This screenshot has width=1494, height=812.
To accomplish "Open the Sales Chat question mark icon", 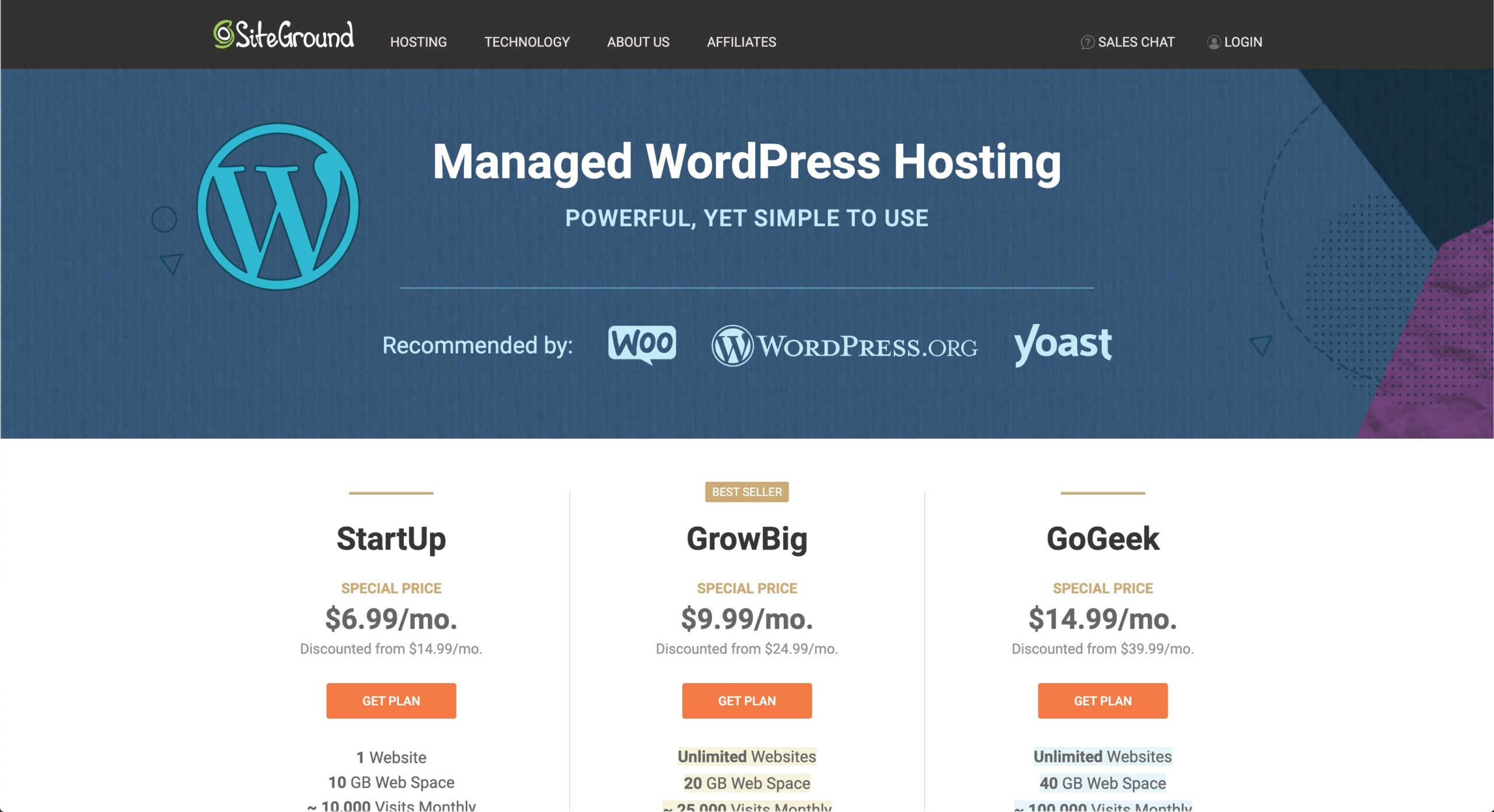I will (1087, 41).
